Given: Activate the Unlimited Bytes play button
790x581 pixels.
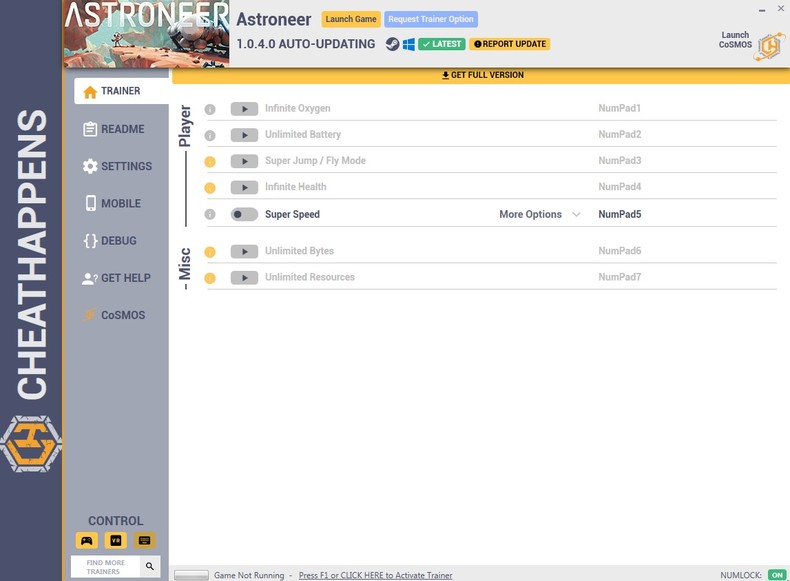Looking at the screenshot, I should tap(244, 251).
